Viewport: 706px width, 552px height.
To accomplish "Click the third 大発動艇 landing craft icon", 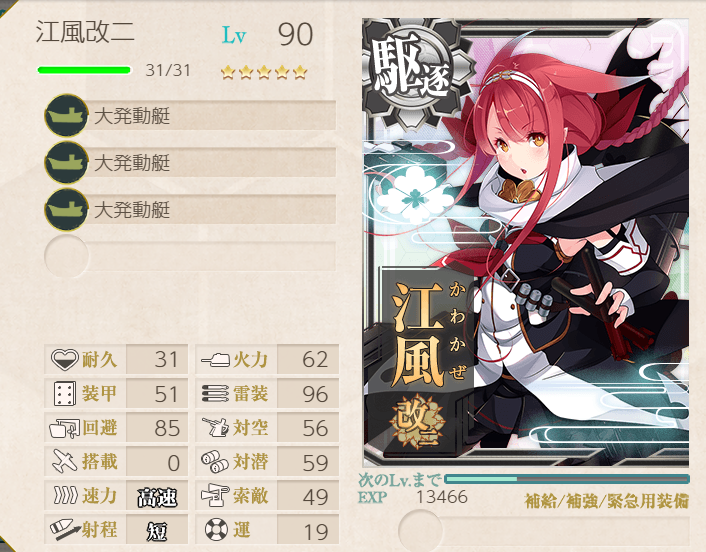I will point(66,209).
